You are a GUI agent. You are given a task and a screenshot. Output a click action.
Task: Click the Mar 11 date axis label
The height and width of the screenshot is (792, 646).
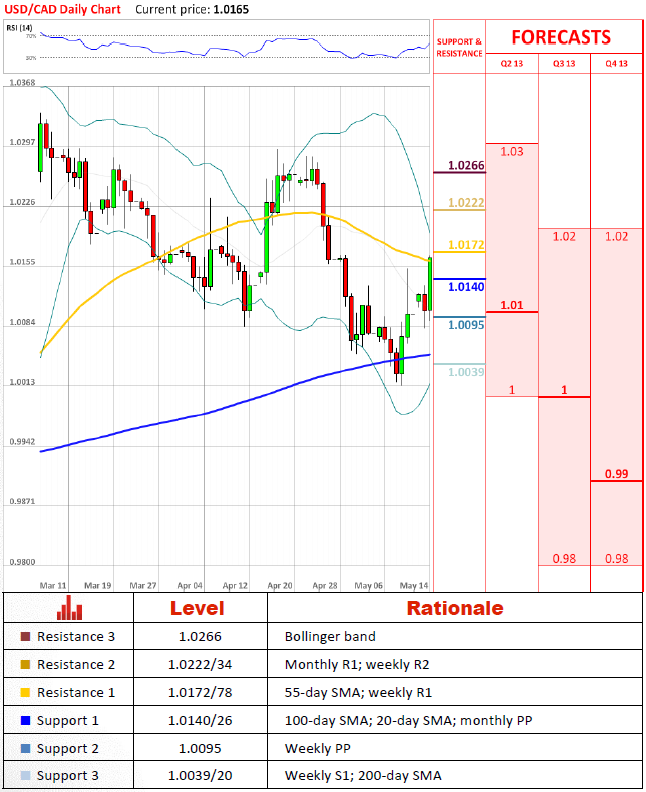coord(53,585)
